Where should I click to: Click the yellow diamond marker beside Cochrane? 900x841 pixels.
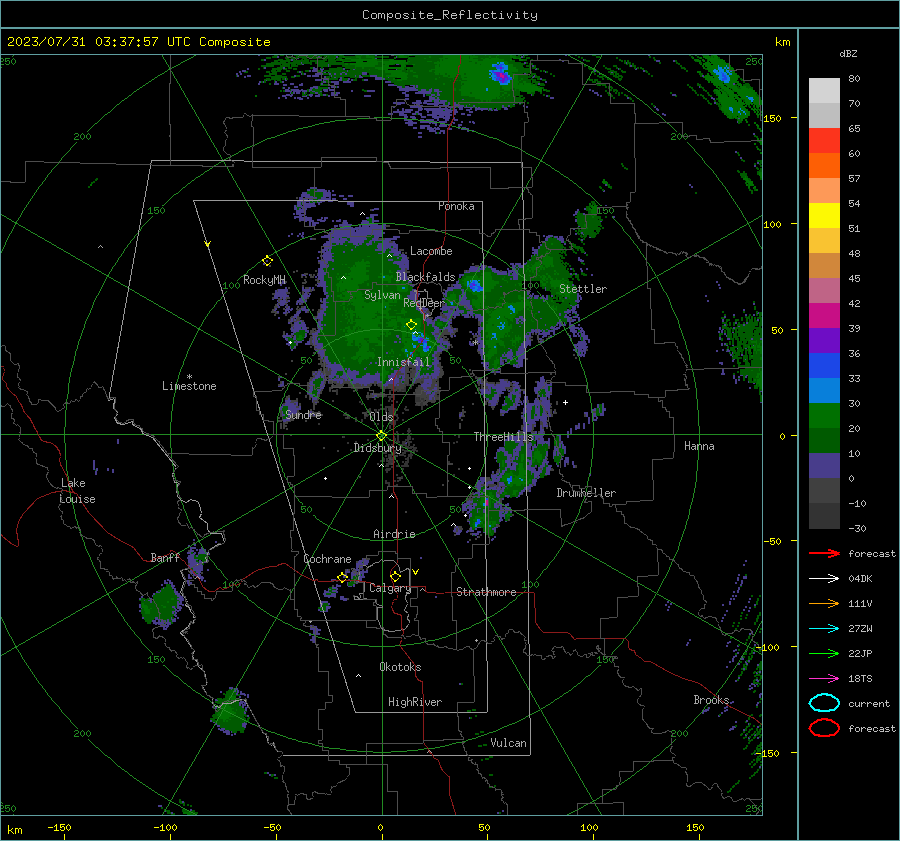click(x=343, y=577)
